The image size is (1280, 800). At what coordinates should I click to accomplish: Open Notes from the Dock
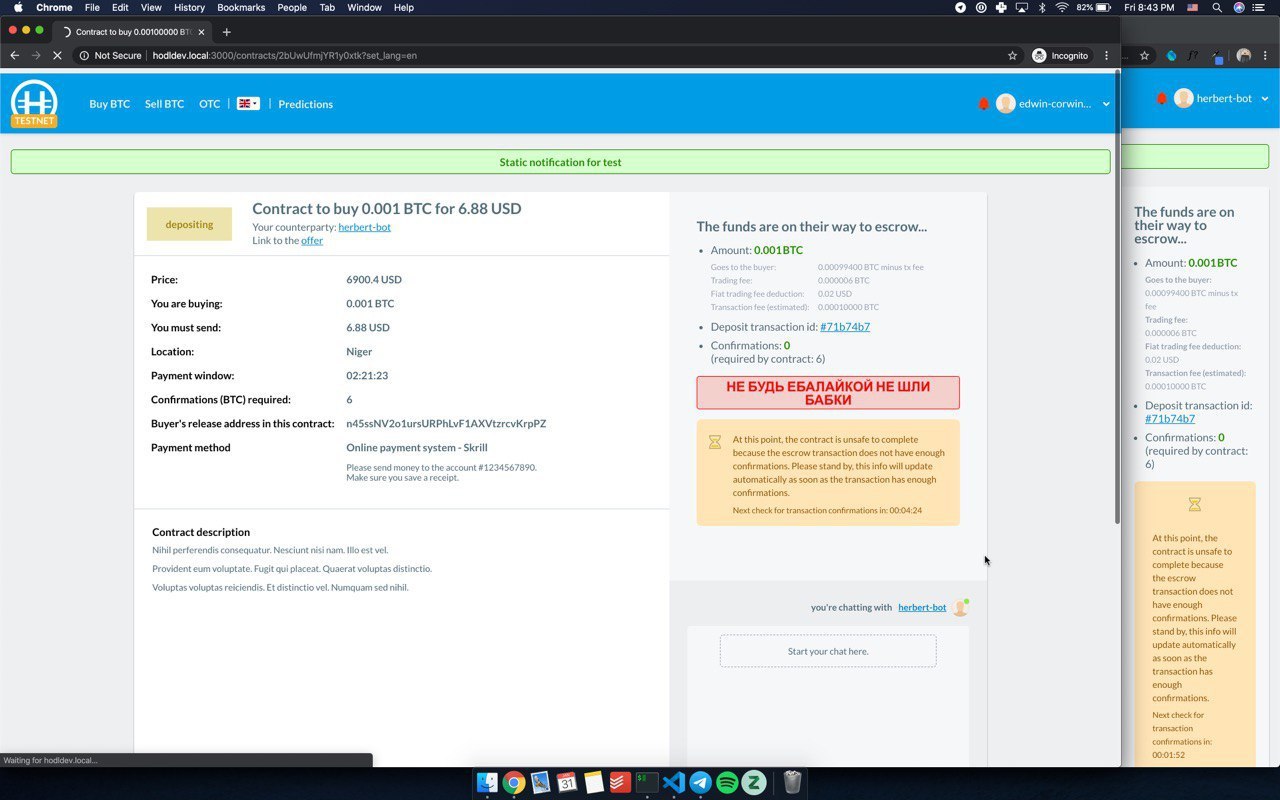tap(594, 782)
